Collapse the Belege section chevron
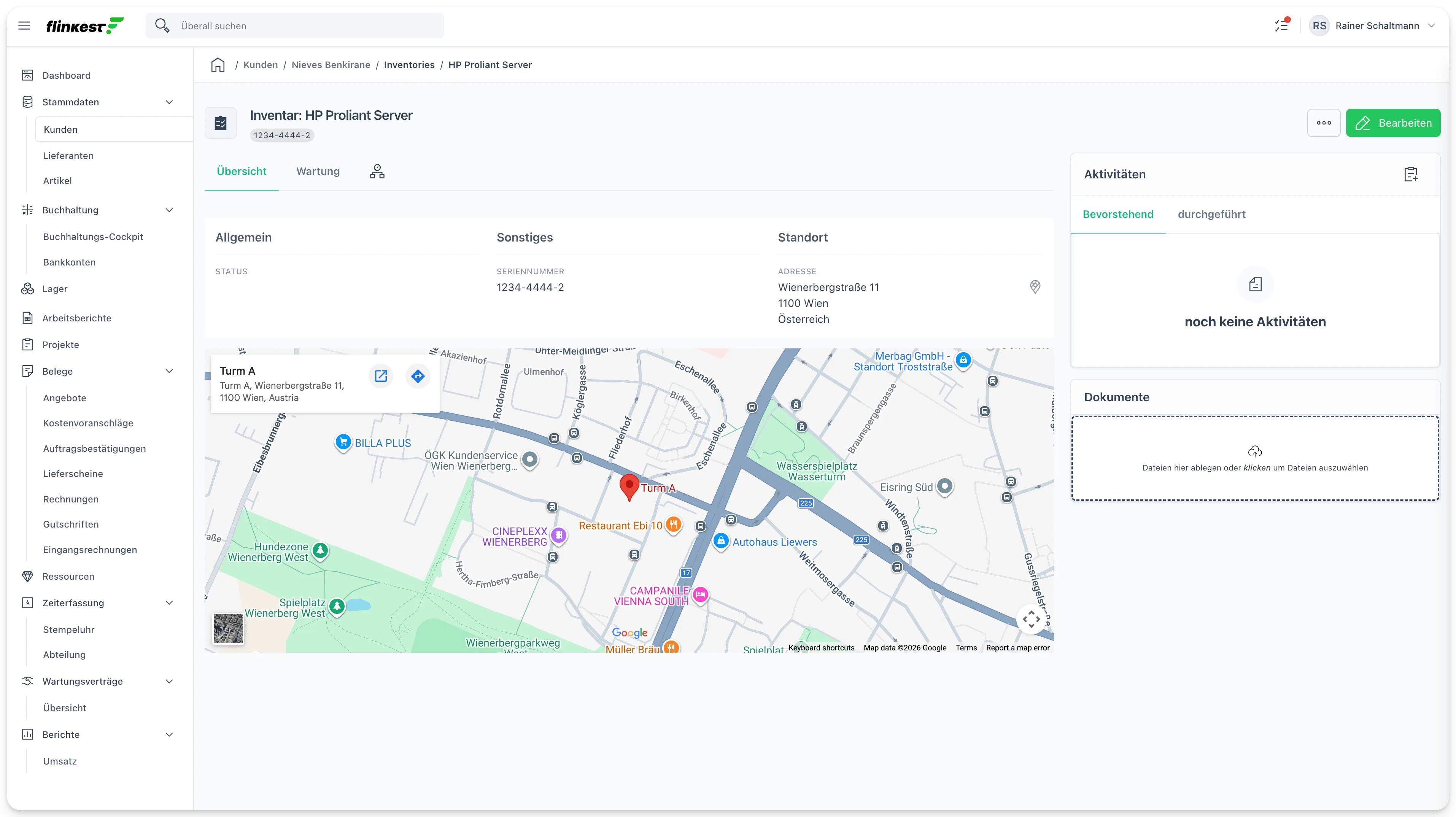The image size is (1456, 817). (169, 372)
